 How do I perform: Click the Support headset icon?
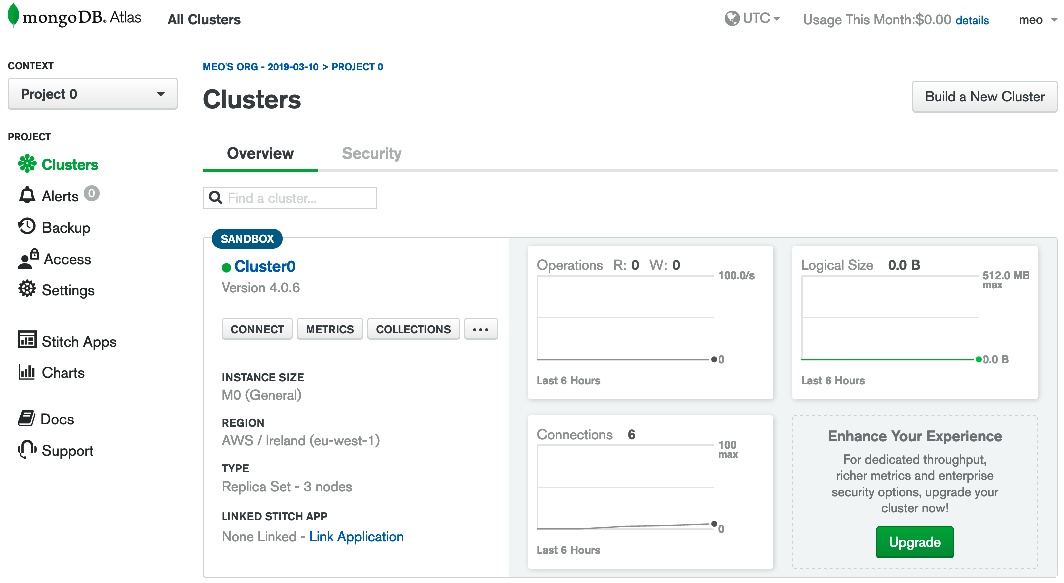click(x=27, y=449)
